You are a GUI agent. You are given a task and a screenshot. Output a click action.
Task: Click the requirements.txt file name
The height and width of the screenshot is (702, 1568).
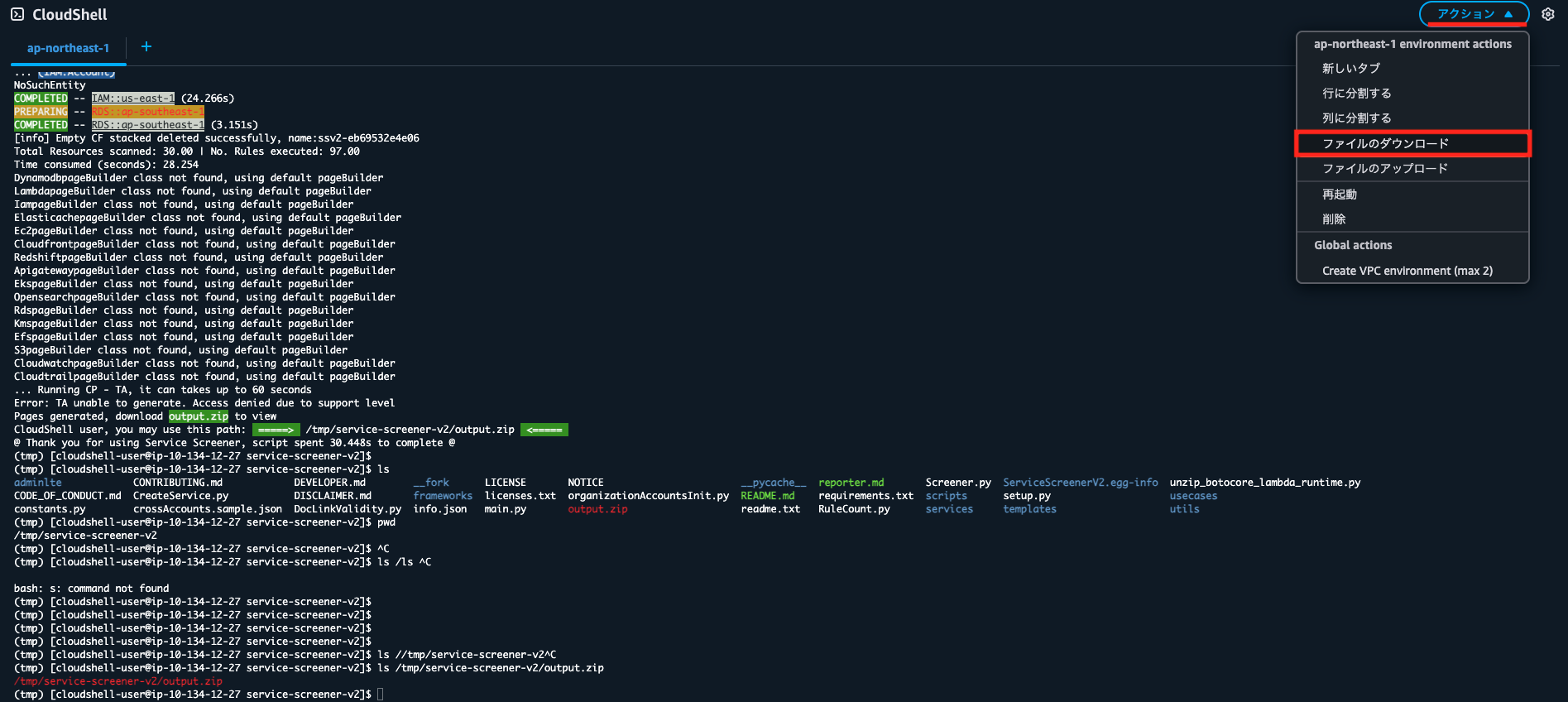866,496
